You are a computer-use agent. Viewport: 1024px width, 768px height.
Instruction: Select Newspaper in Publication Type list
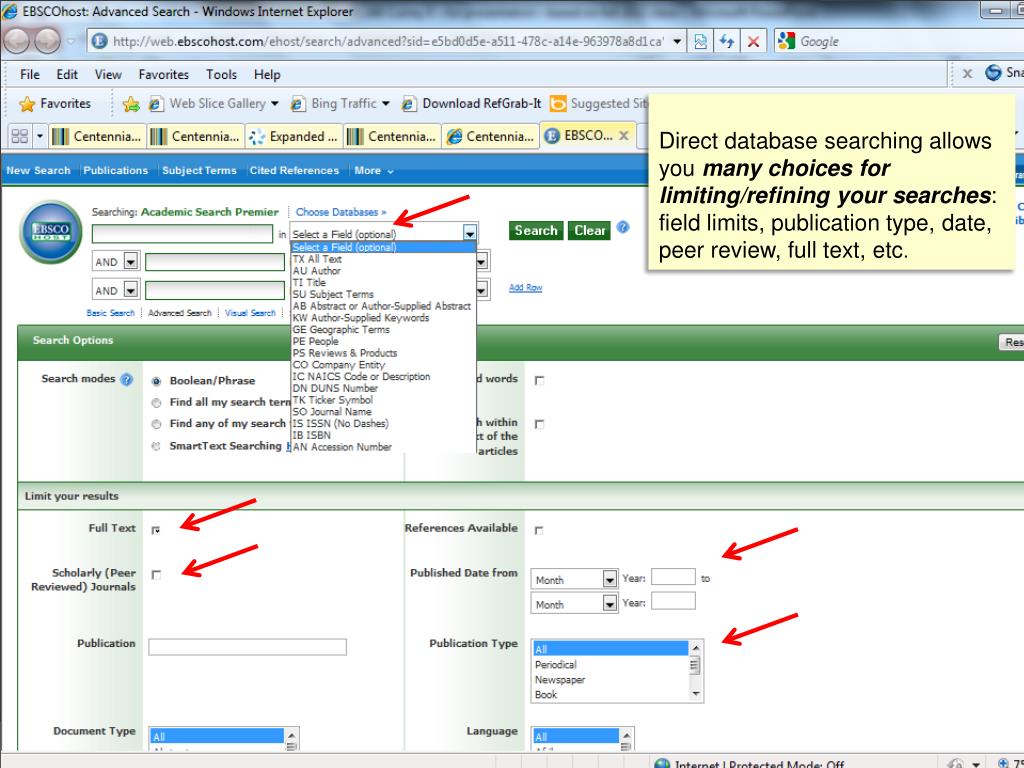[560, 680]
